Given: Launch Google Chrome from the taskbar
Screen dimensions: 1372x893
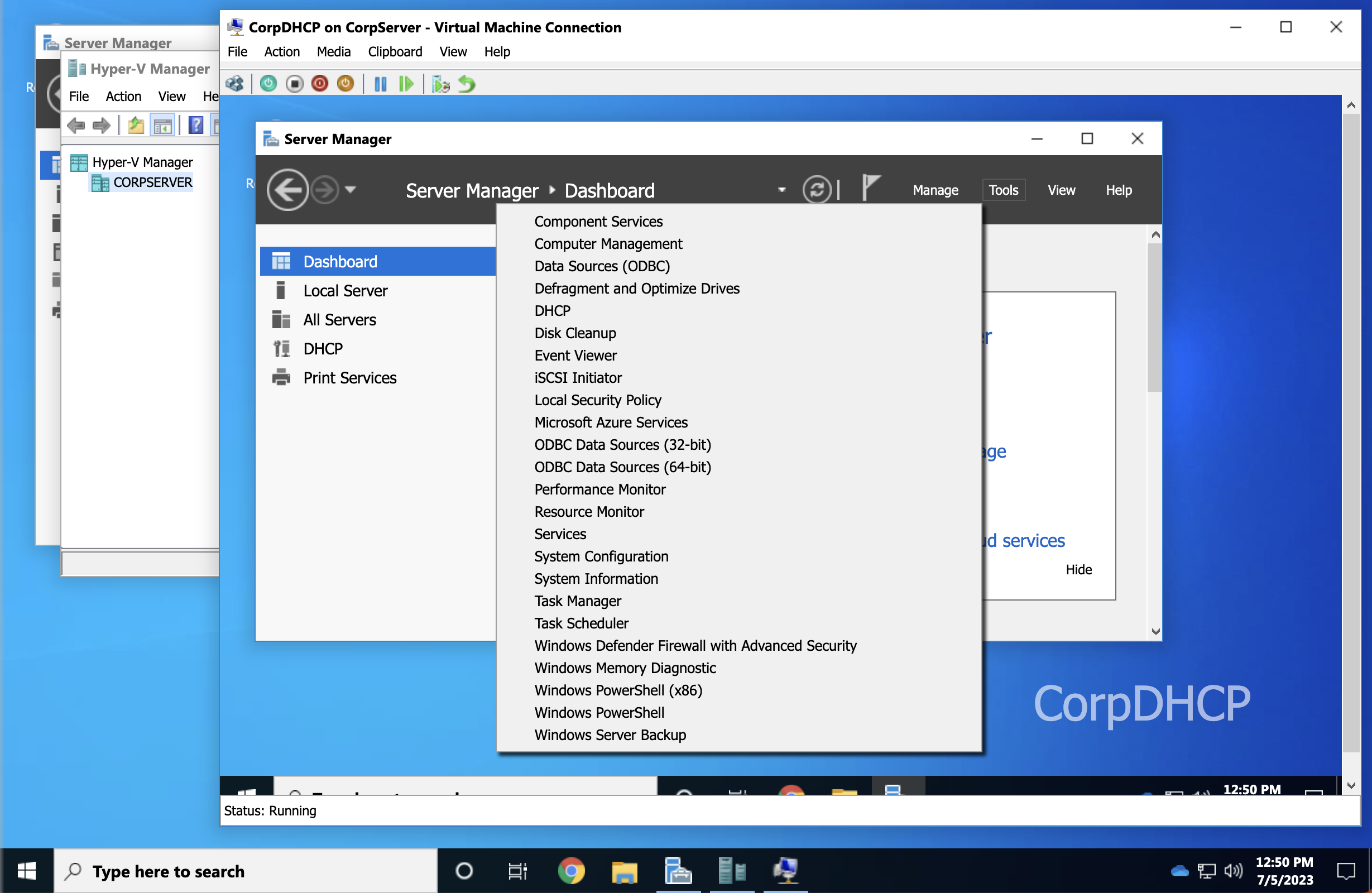Looking at the screenshot, I should pyautogui.click(x=570, y=871).
